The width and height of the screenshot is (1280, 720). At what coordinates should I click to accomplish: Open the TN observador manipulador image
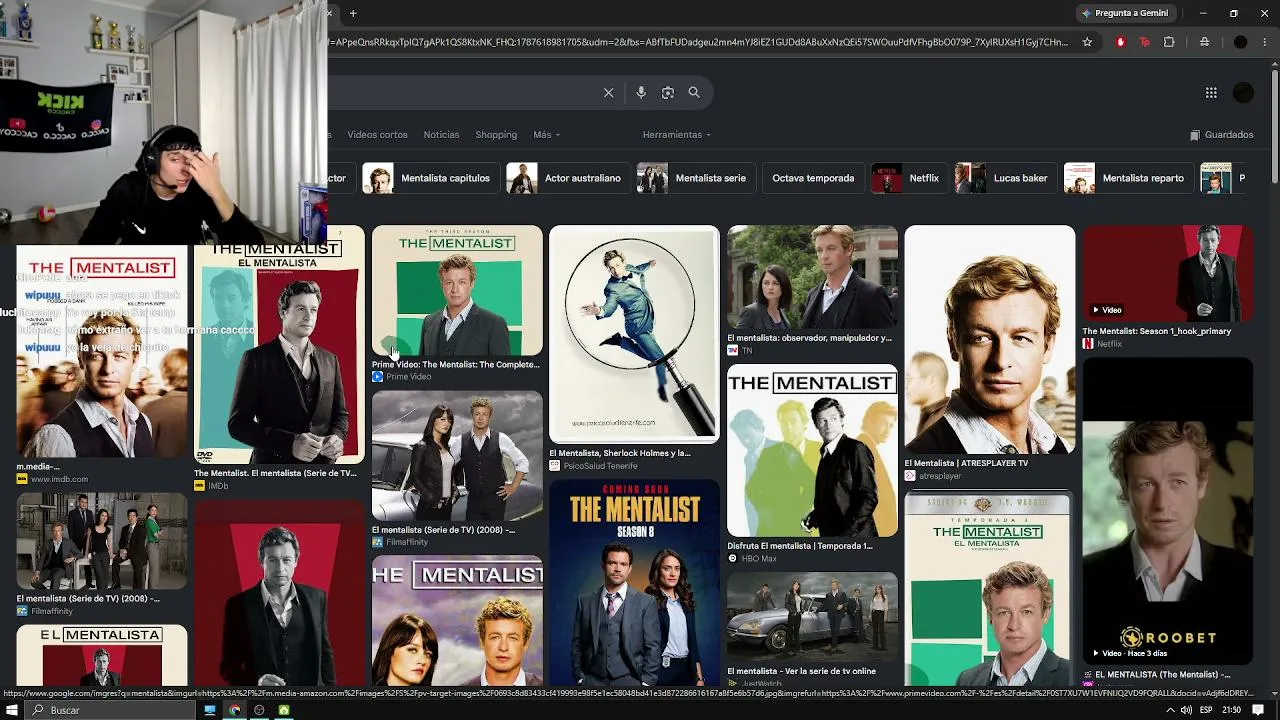pyautogui.click(x=812, y=277)
